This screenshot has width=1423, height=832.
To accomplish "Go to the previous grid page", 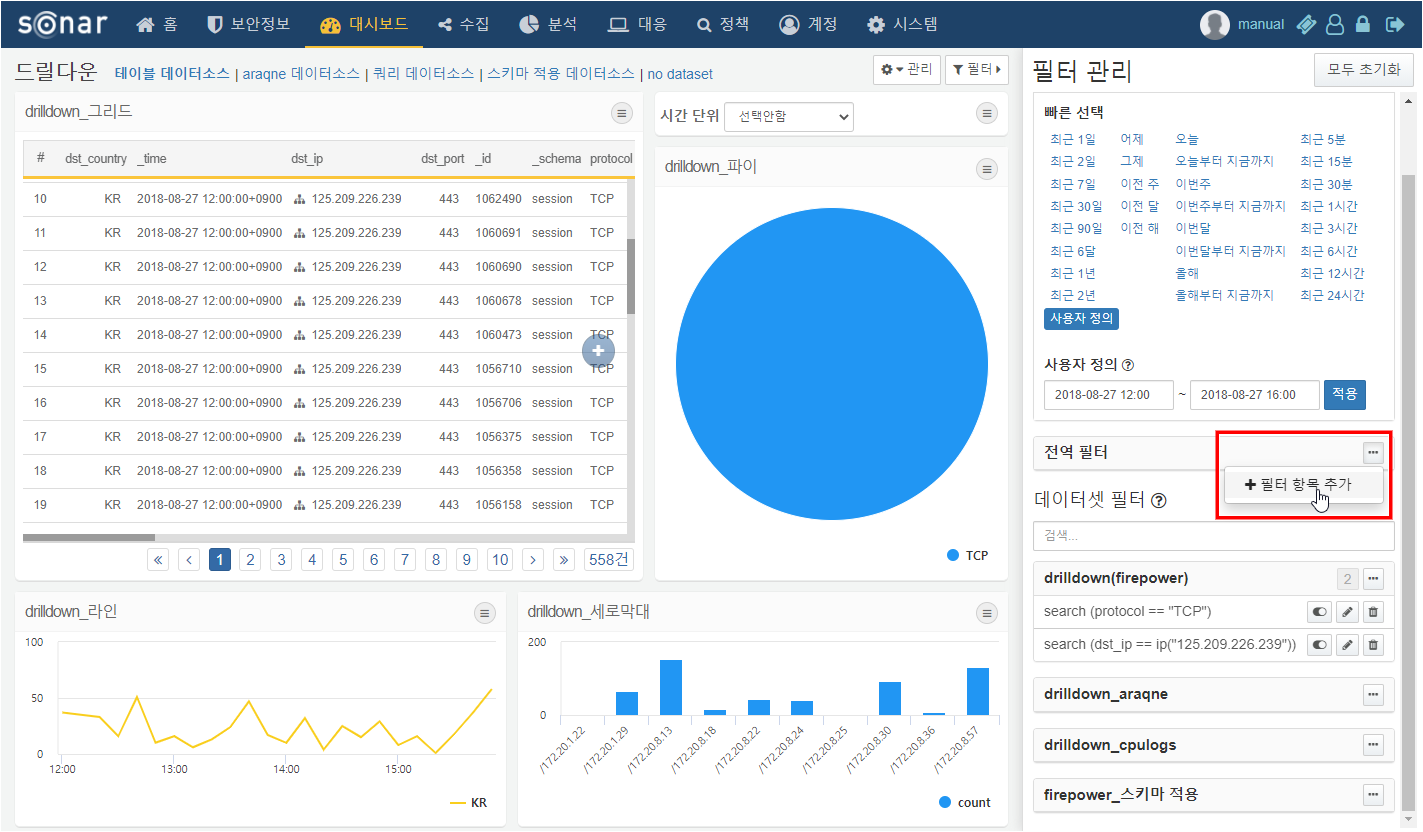I will [189, 559].
